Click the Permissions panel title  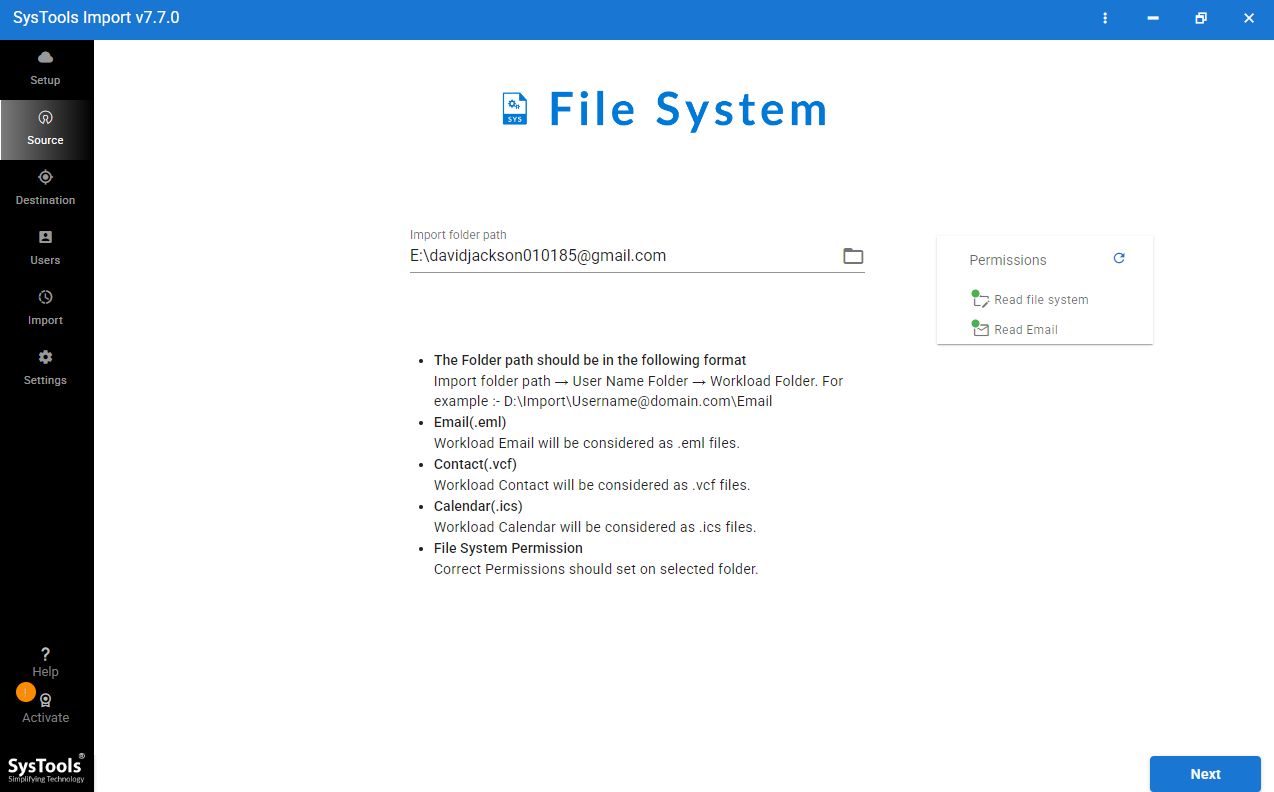click(1007, 259)
